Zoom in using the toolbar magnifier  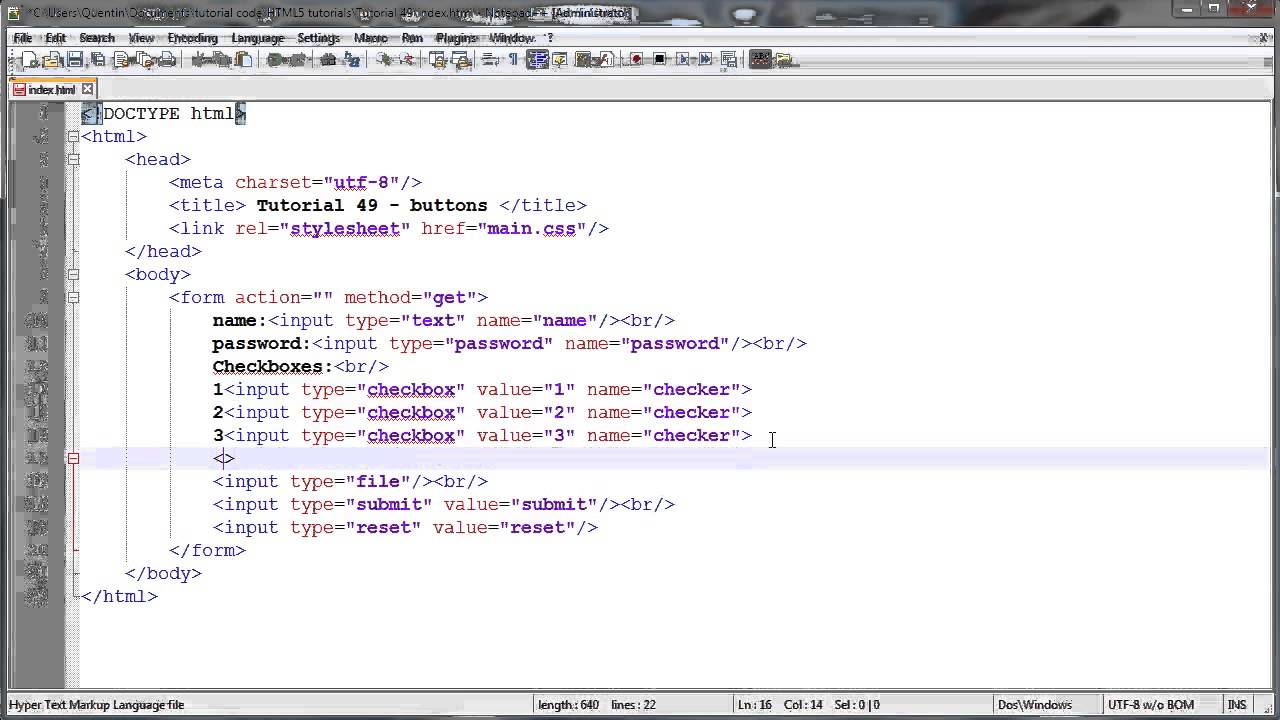coord(382,60)
